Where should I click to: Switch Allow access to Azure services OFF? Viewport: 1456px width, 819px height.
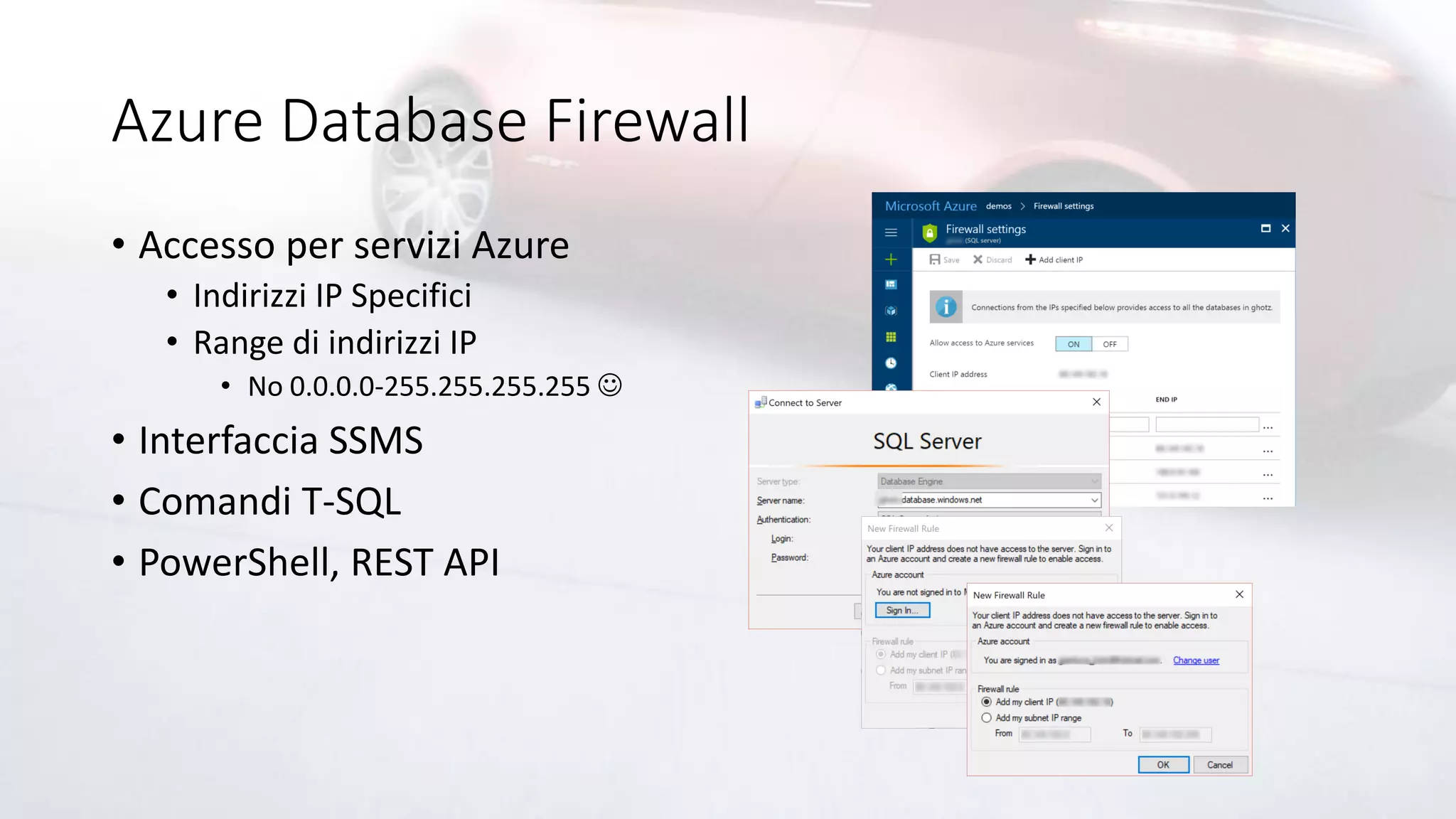click(x=1110, y=344)
